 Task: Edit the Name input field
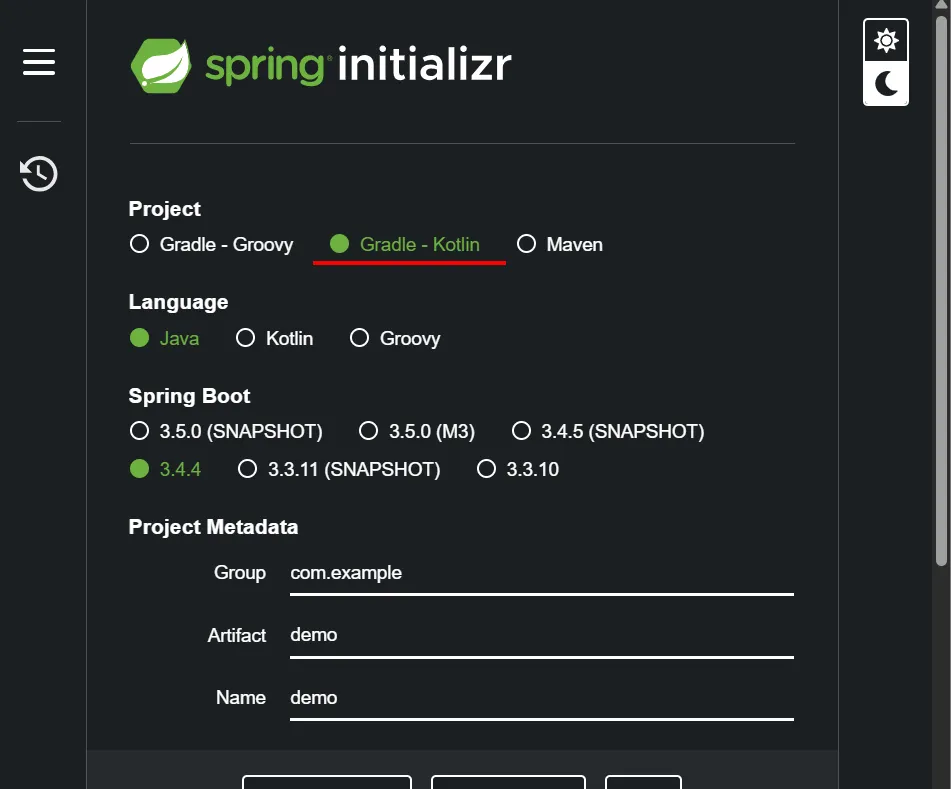pyautogui.click(x=542, y=698)
